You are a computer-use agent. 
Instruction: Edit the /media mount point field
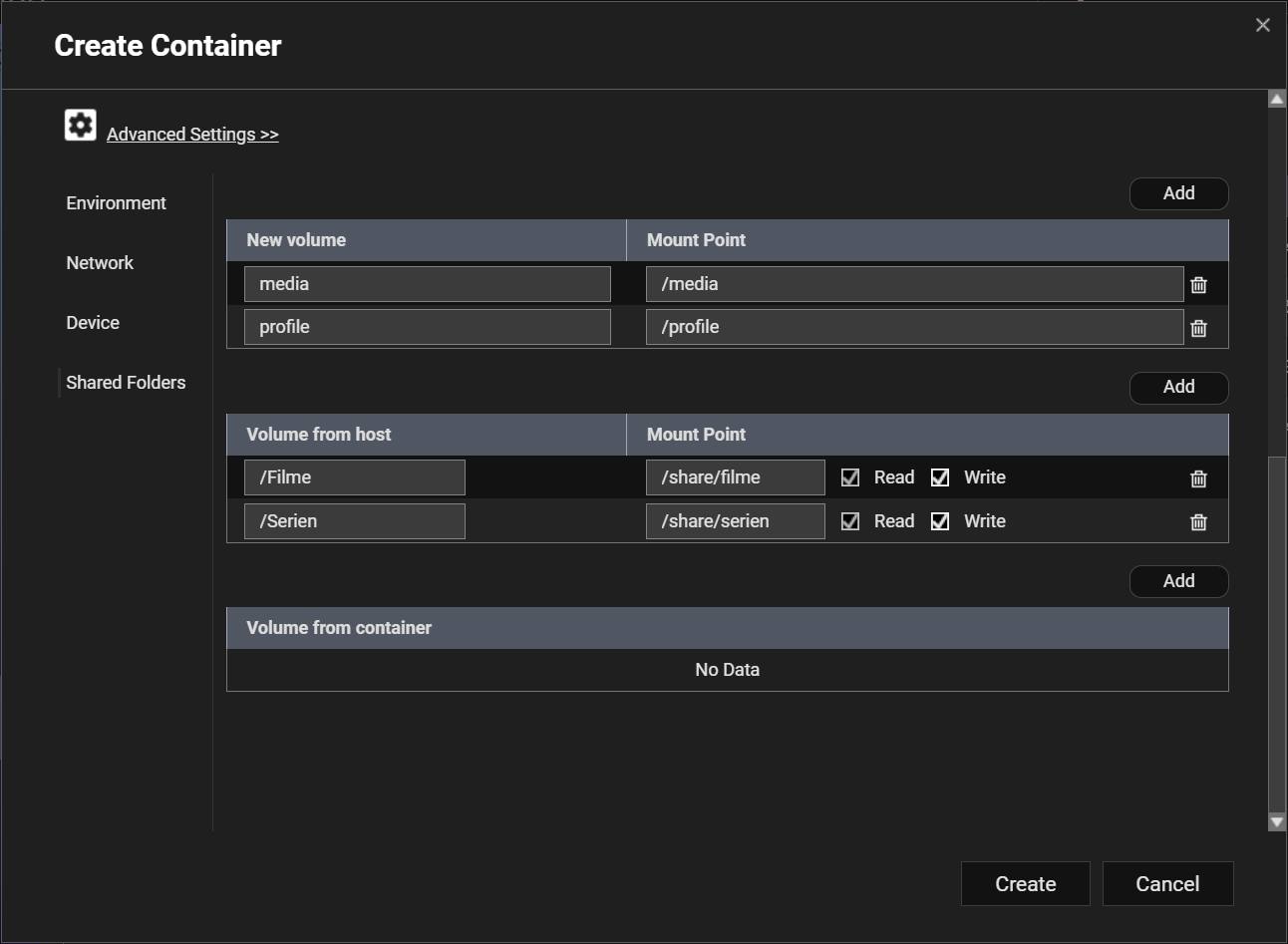[913, 284]
